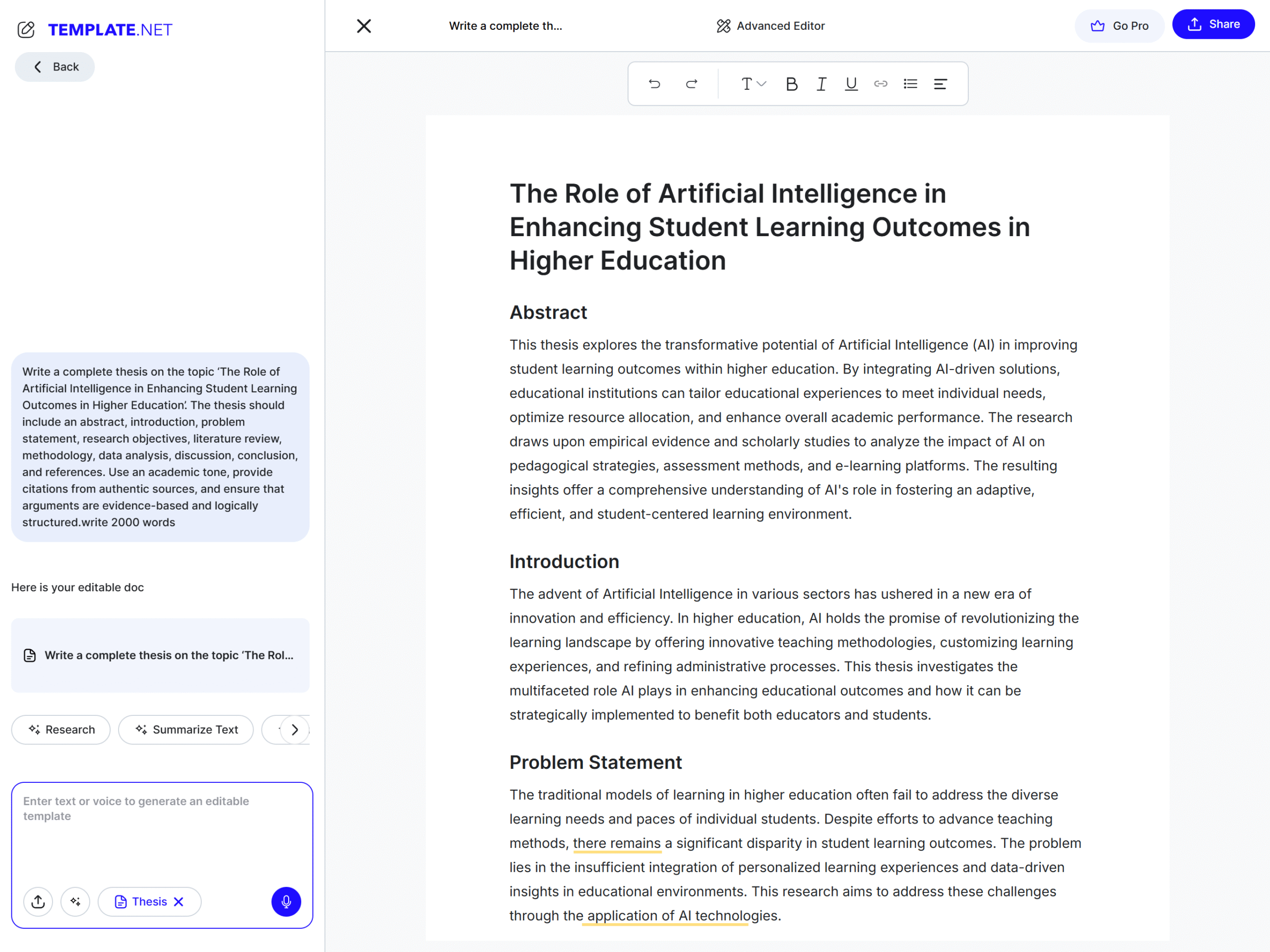The image size is (1270, 952).
Task: Open text alignment options
Action: point(940,84)
